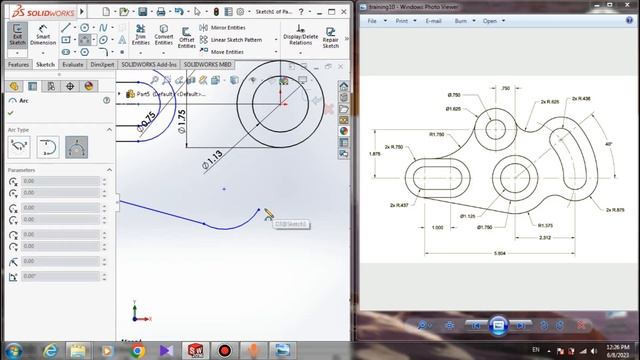Click arc radius parameter field
640x360 pixels.
click(60, 261)
